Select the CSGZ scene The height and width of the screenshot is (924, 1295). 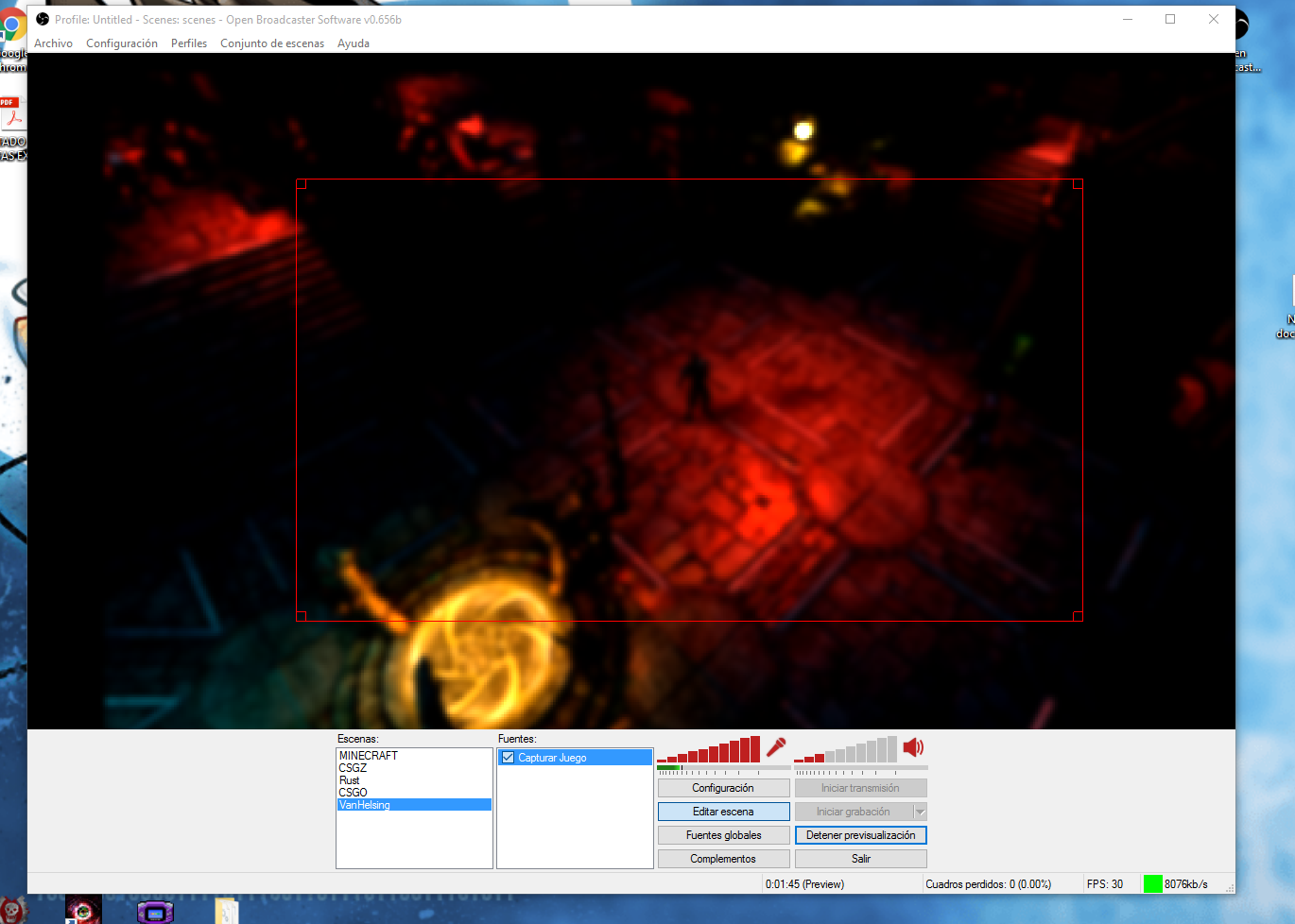(414, 768)
